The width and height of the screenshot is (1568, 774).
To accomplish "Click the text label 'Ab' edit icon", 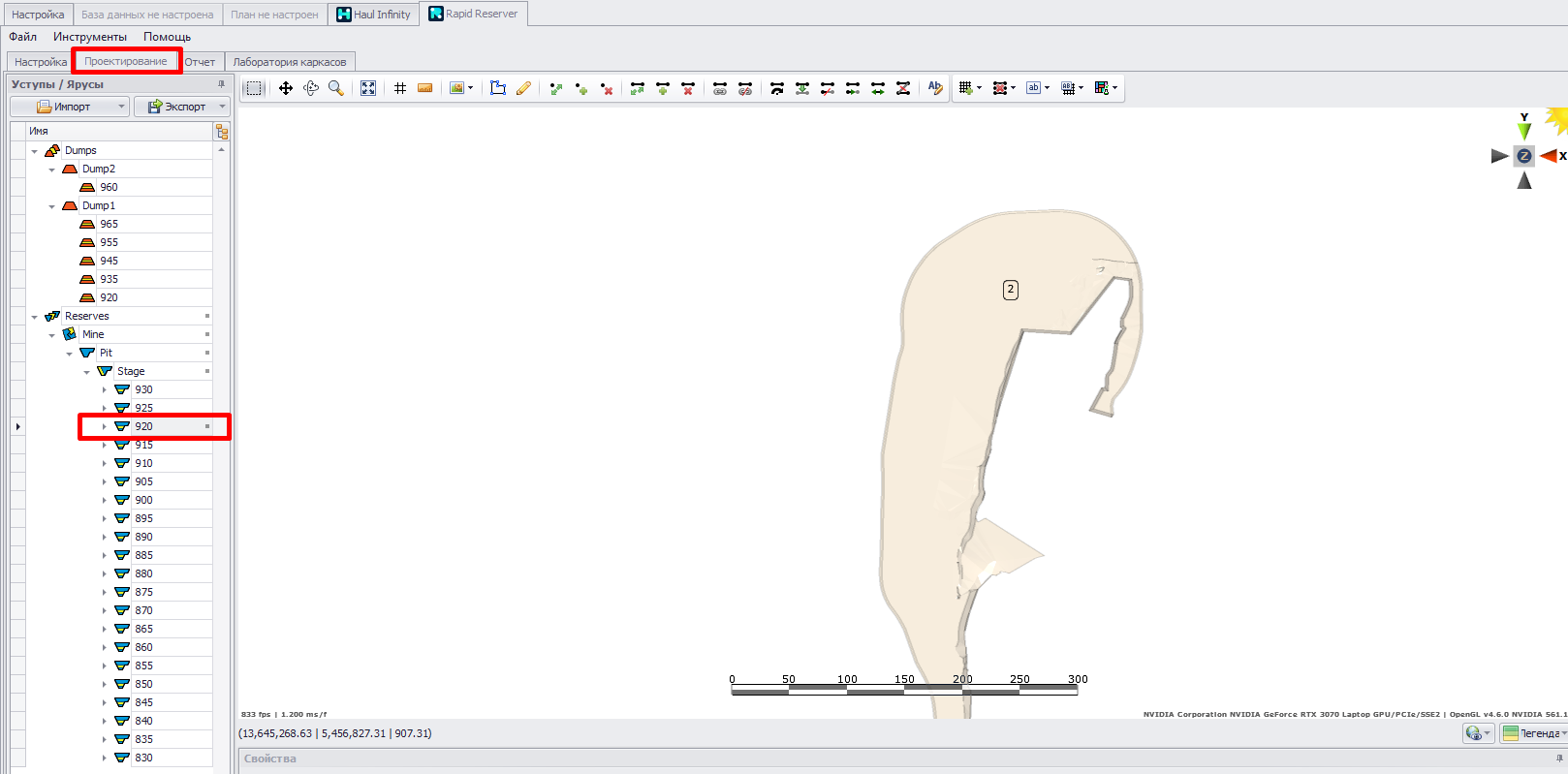I will [x=934, y=88].
